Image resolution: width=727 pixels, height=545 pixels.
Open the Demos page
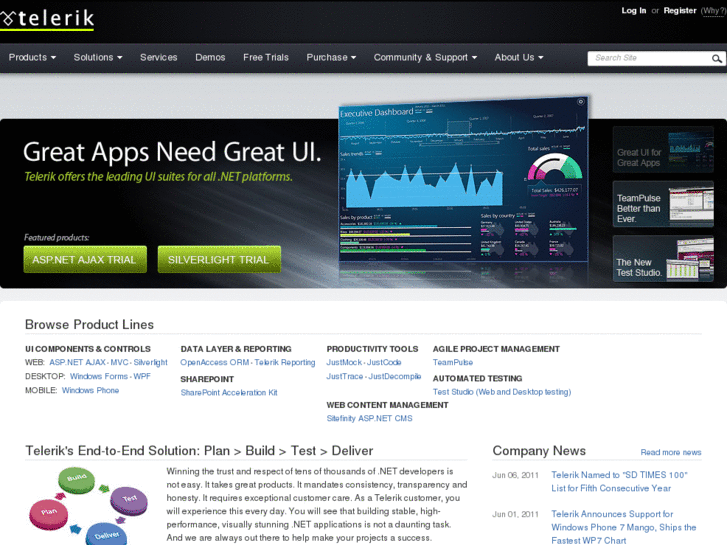210,58
